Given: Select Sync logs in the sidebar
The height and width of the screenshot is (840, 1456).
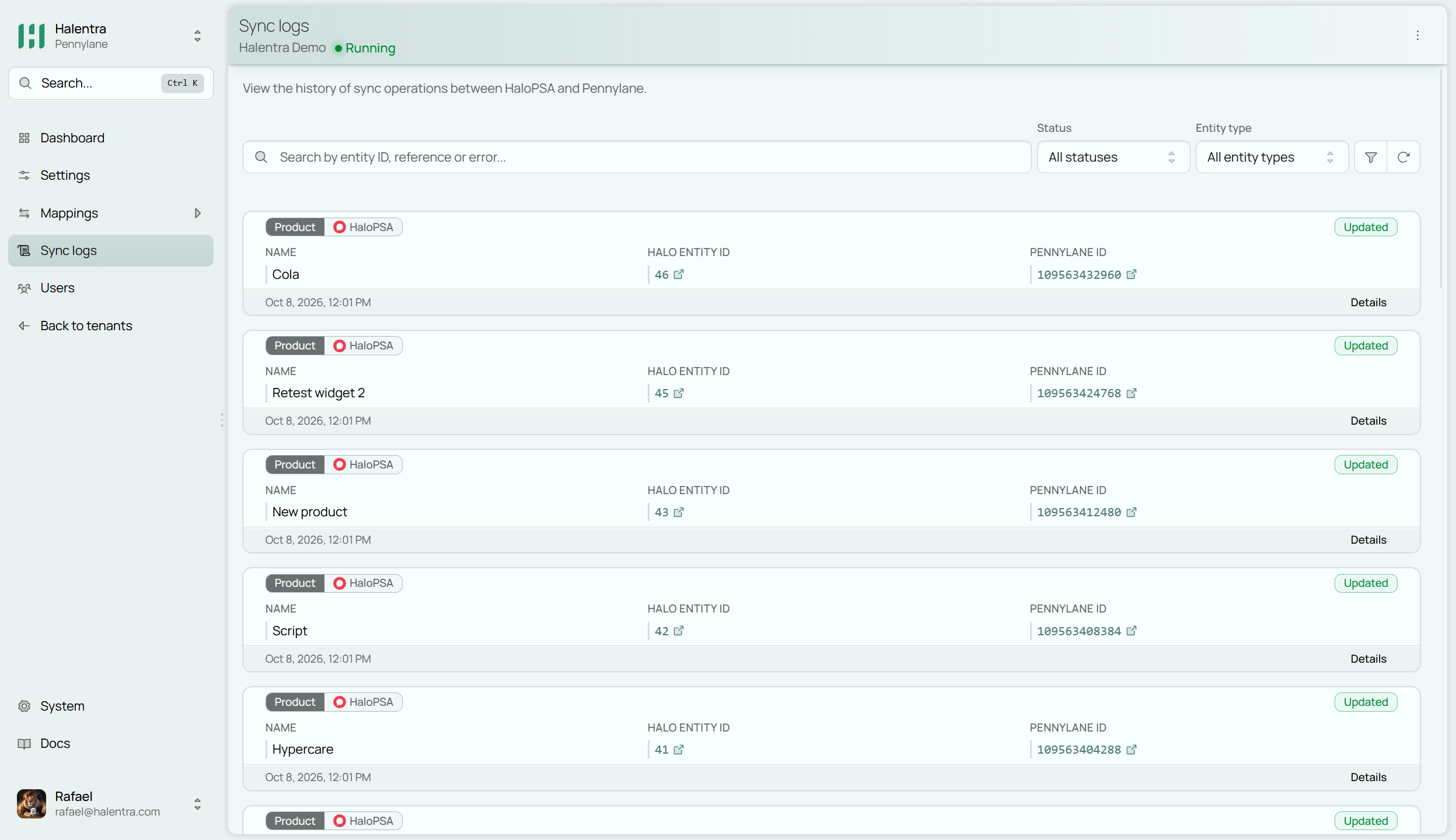Looking at the screenshot, I should 111,250.
